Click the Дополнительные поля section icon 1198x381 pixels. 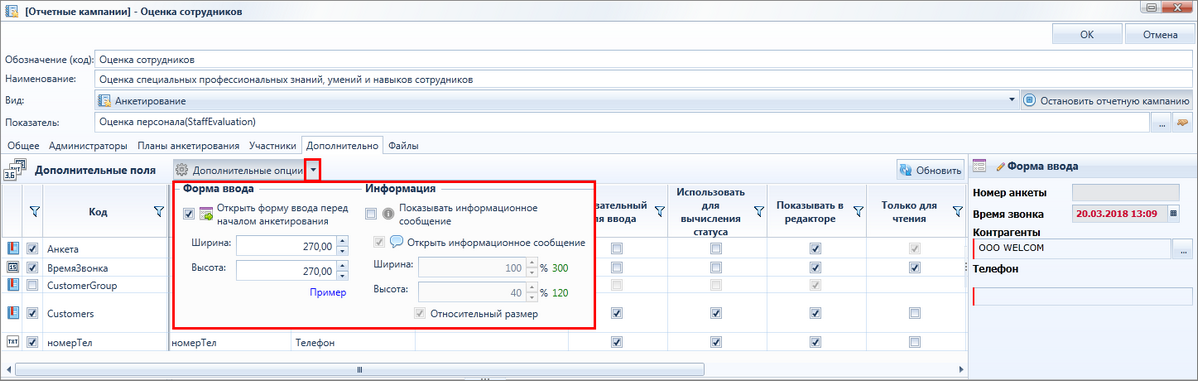click(x=14, y=170)
